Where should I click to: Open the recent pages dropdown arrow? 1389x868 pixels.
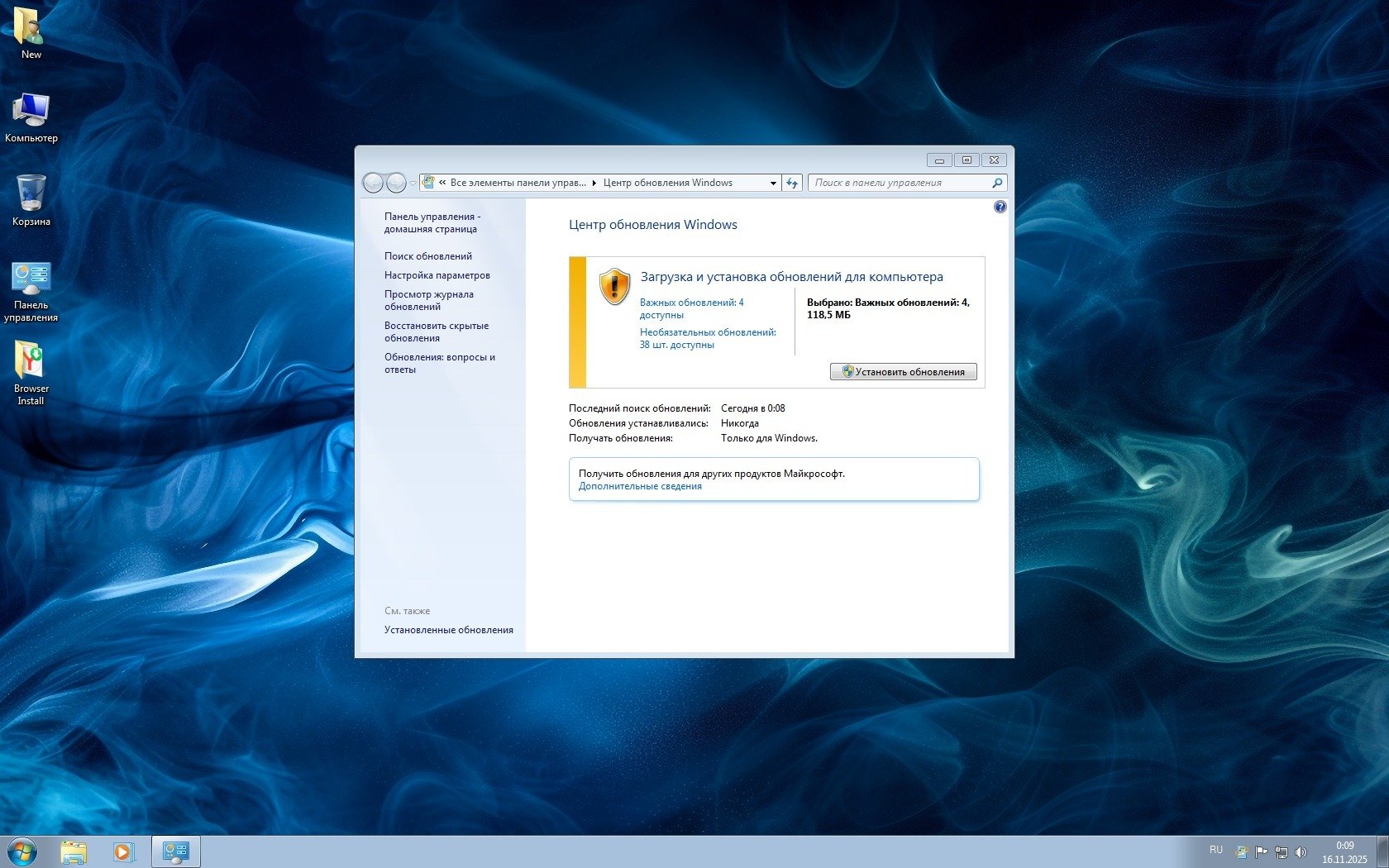click(x=413, y=184)
